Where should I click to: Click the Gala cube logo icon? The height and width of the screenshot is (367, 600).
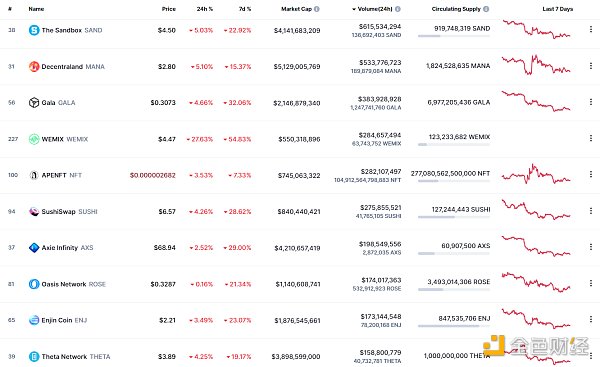[34, 103]
